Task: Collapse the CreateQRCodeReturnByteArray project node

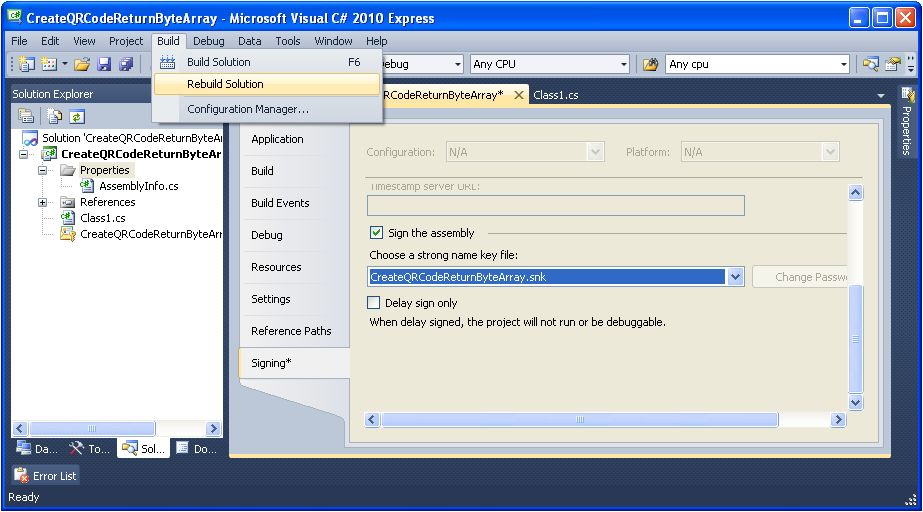Action: pos(24,154)
